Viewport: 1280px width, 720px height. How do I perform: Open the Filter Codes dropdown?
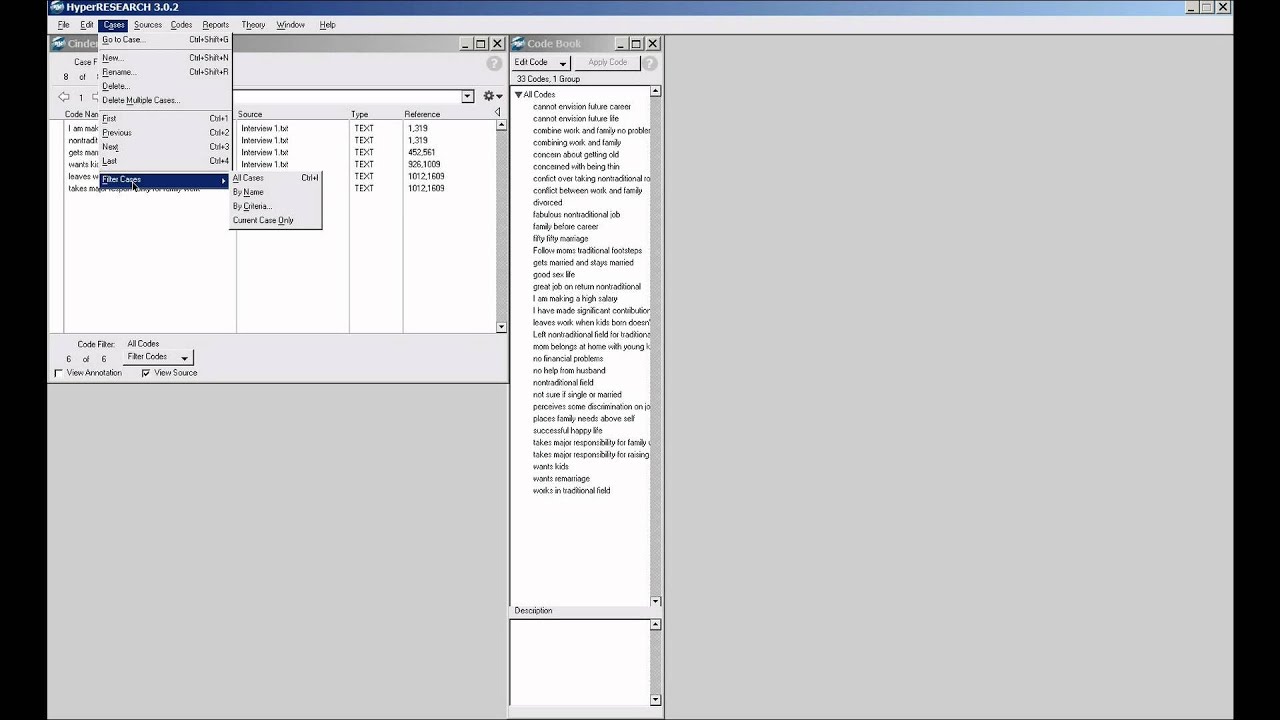[157, 357]
